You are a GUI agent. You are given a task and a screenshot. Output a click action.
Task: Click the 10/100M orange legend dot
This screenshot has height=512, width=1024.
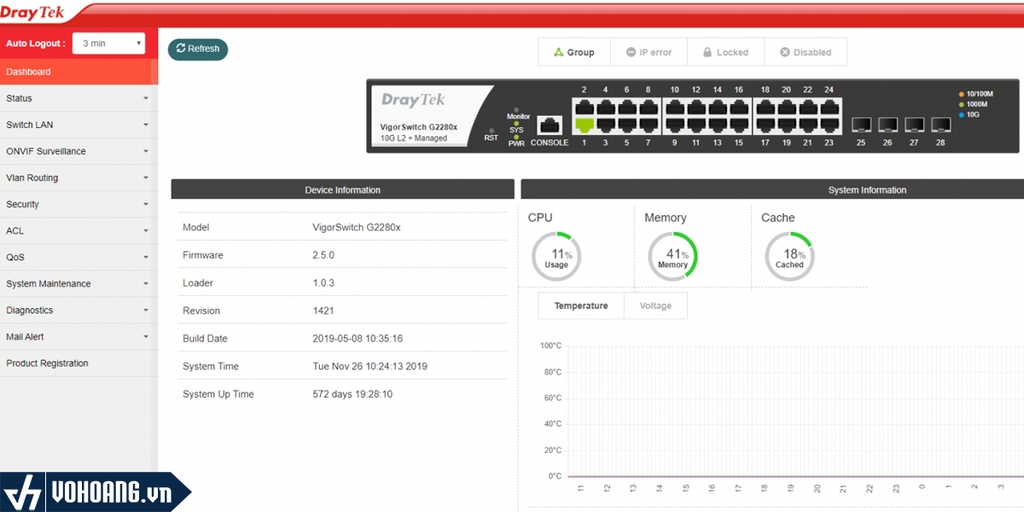(961, 94)
